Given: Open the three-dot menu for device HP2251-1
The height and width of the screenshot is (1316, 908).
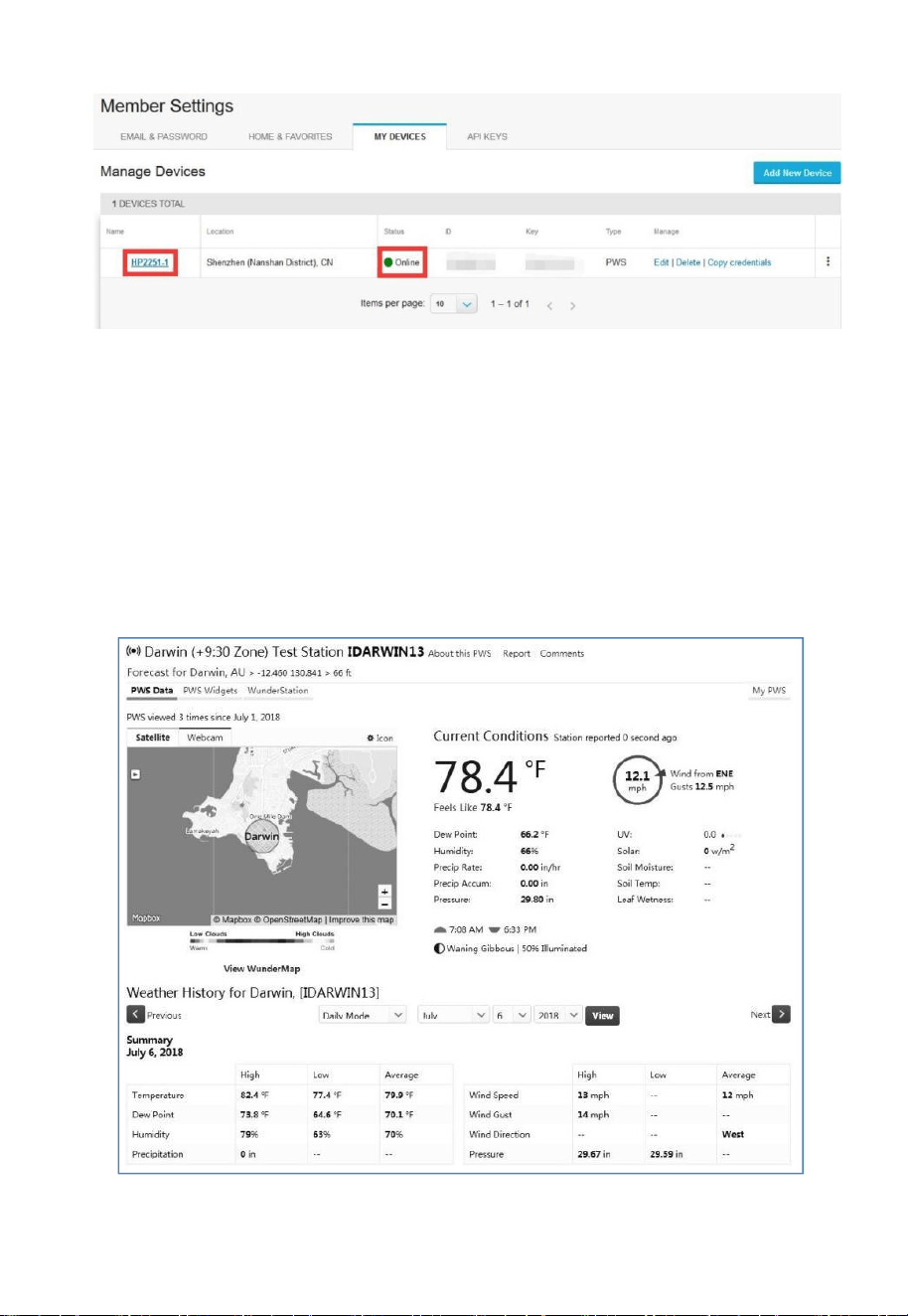Looking at the screenshot, I should pyautogui.click(x=828, y=262).
